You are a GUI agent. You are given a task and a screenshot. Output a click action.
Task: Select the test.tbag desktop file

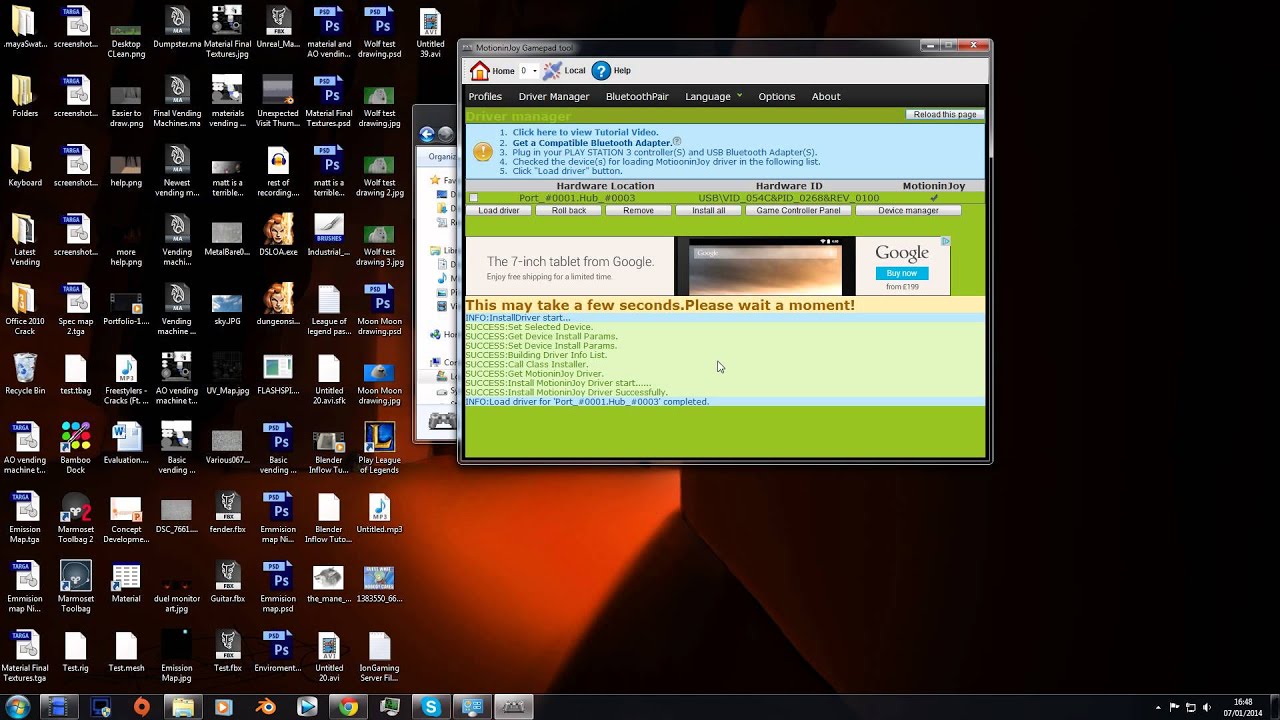click(76, 375)
